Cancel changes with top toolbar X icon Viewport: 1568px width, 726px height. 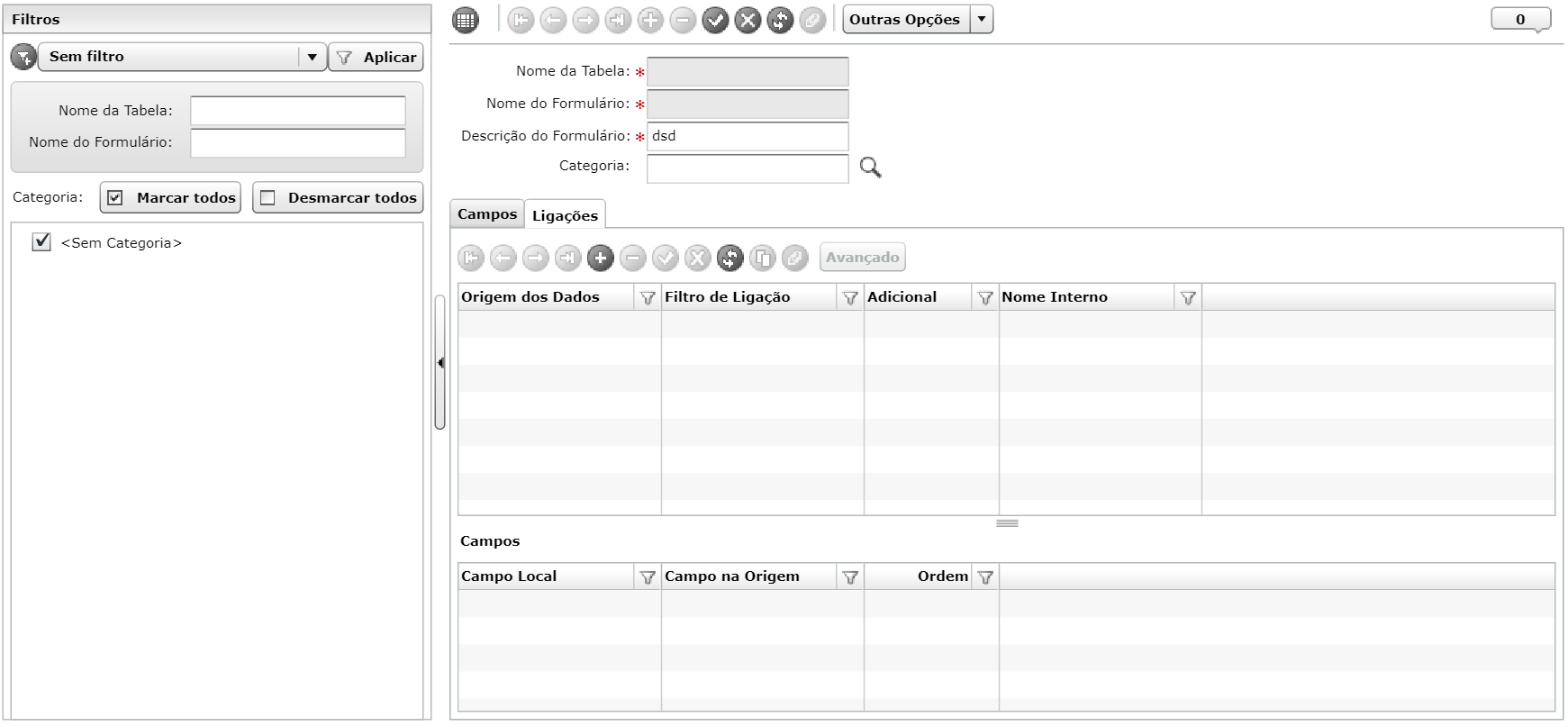coord(748,20)
